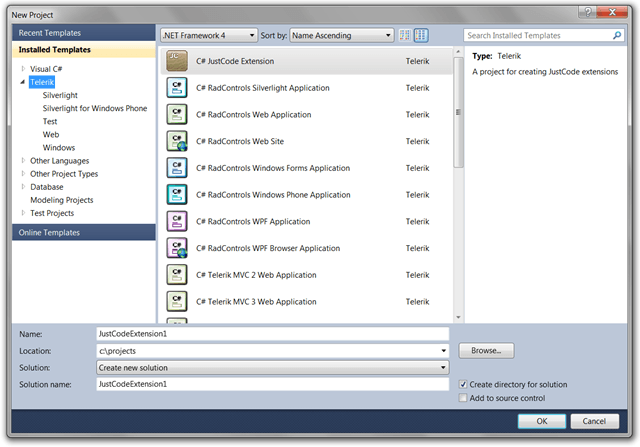Click 'C# RadControls WPF Application' template name
640x447 pixels.
coord(253,221)
